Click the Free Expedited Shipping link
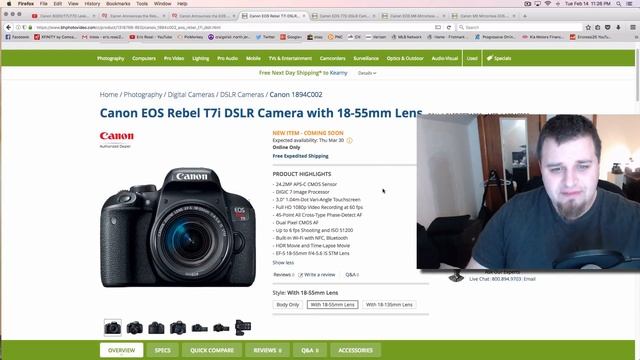This screenshot has height=360, width=640. [300, 156]
